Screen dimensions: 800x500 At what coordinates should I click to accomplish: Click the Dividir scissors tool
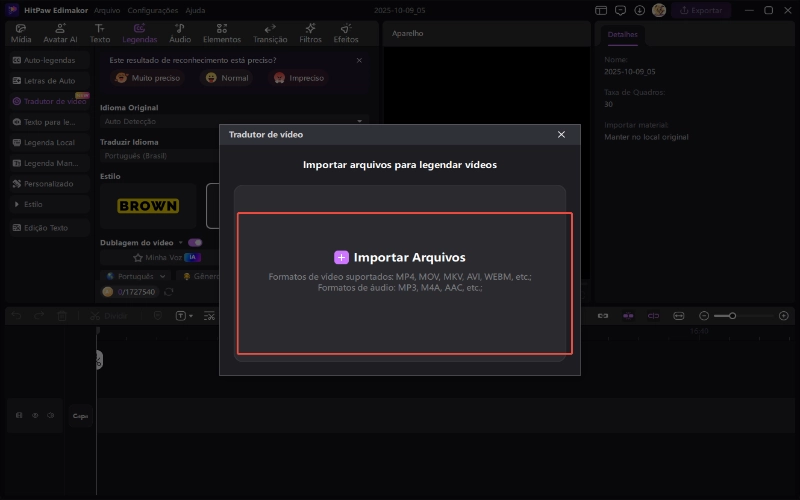[109, 316]
